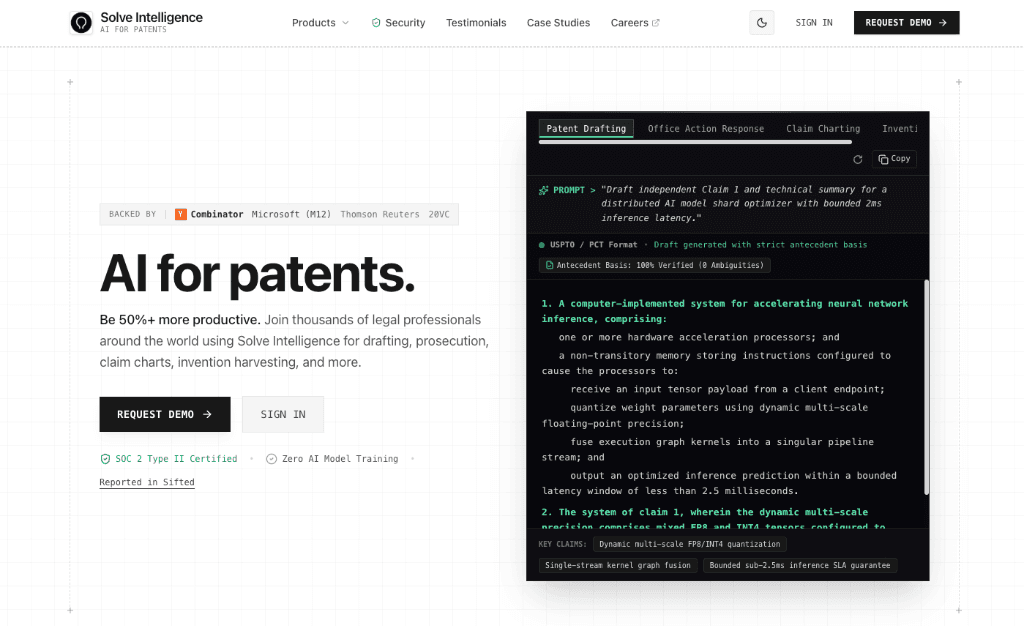This screenshot has width=1024, height=626.
Task: Open Case Studies
Action: pos(558,23)
